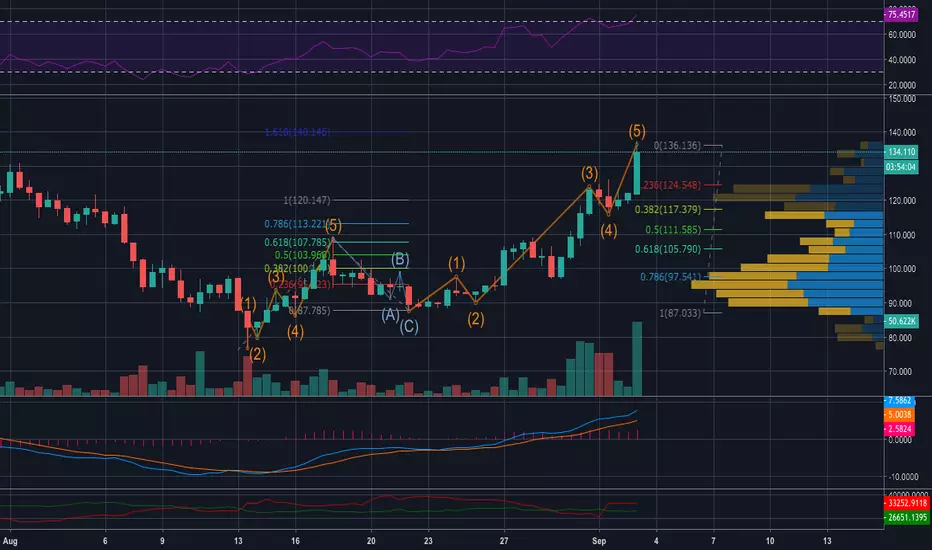The width and height of the screenshot is (932, 550).
Task: Click the 150.0000 price scale label
Action: click(902, 99)
